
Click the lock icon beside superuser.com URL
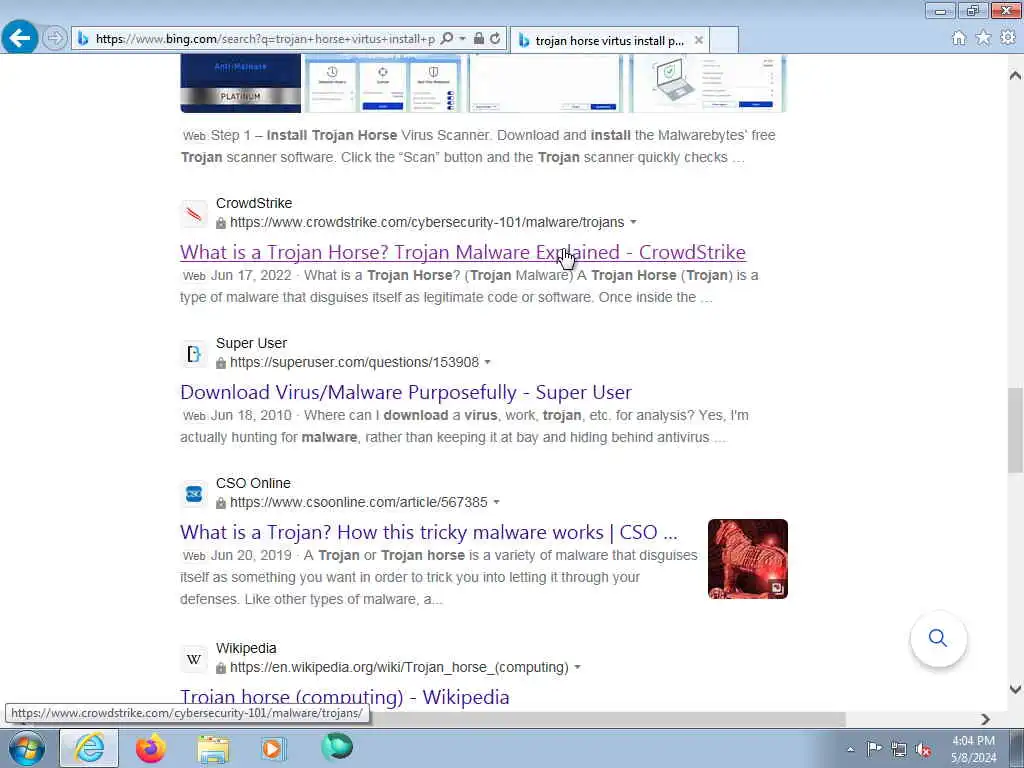[x=221, y=362]
